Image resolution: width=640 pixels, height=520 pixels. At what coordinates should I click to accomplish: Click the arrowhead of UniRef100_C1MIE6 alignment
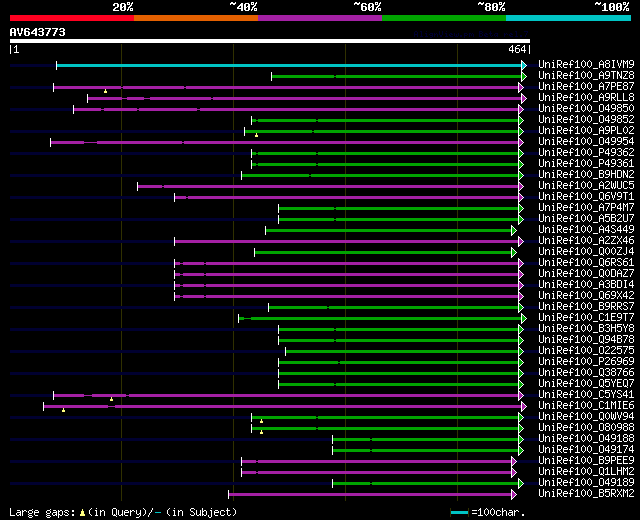[524, 407]
